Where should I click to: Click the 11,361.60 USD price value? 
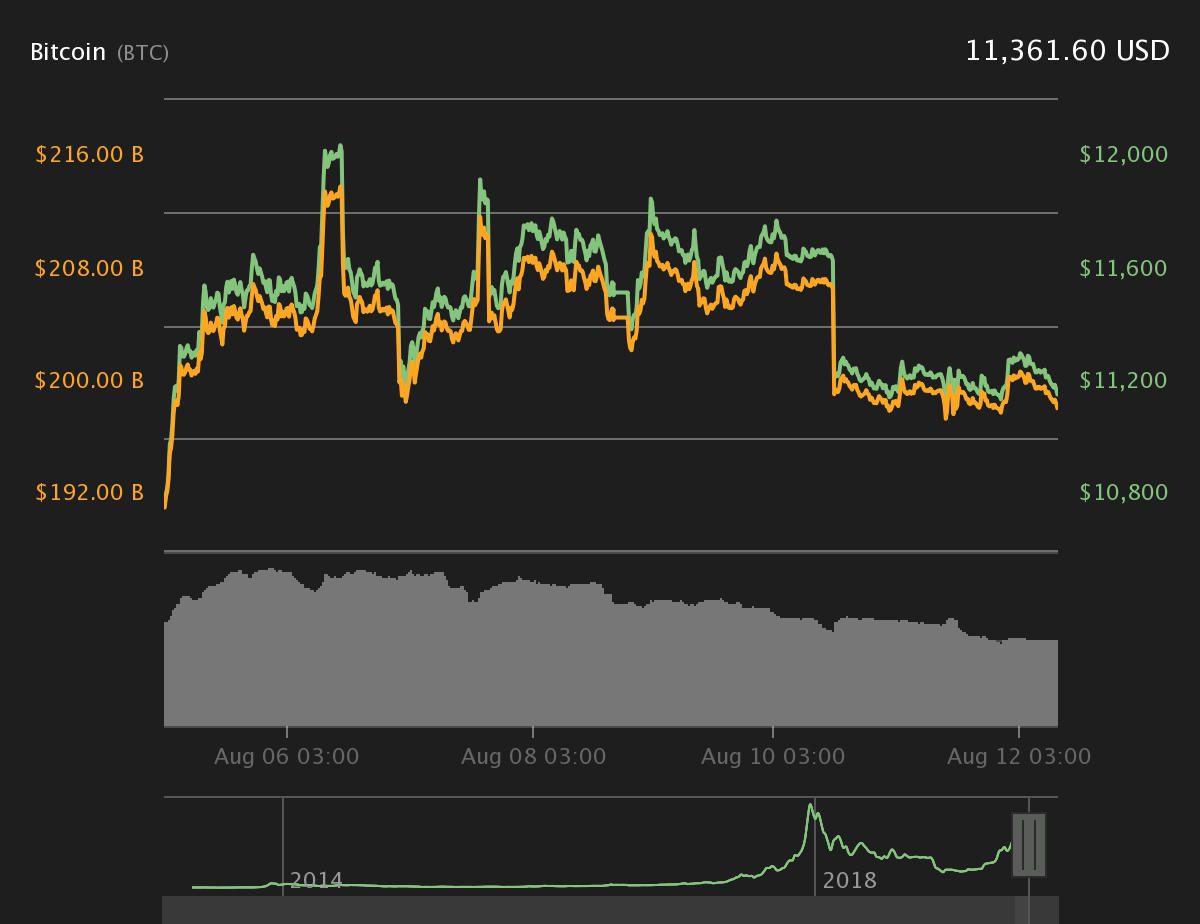point(1067,51)
